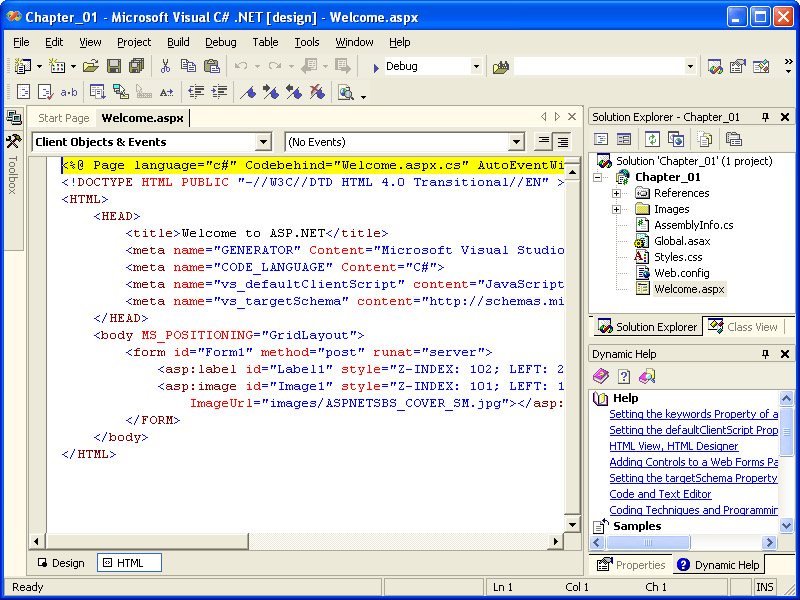Image resolution: width=800 pixels, height=600 pixels.
Task: Click the Toggle Bookmark flag icon
Action: point(248,92)
